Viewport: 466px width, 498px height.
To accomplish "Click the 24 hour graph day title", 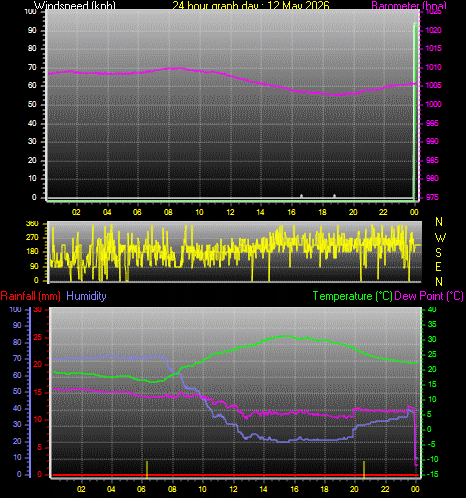I will 251,5.
